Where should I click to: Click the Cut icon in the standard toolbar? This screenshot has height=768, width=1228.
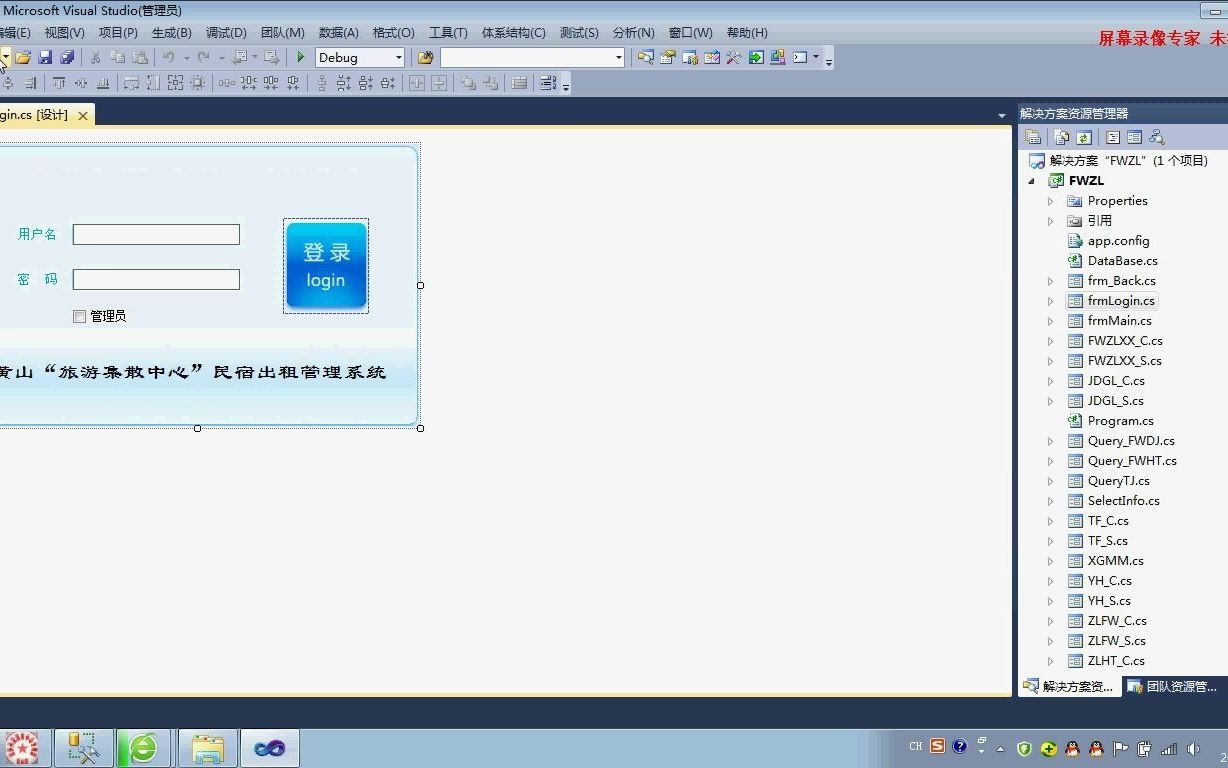[x=96, y=57]
